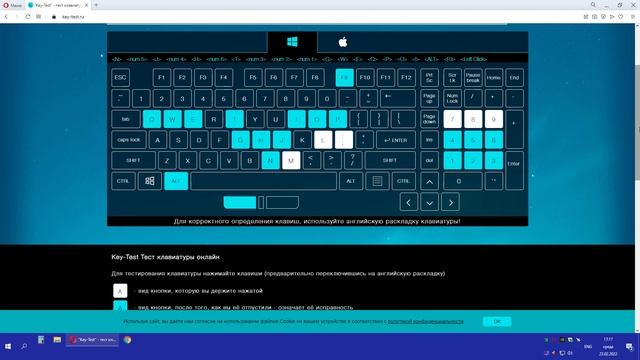Click the backspace arrow key

398,98
